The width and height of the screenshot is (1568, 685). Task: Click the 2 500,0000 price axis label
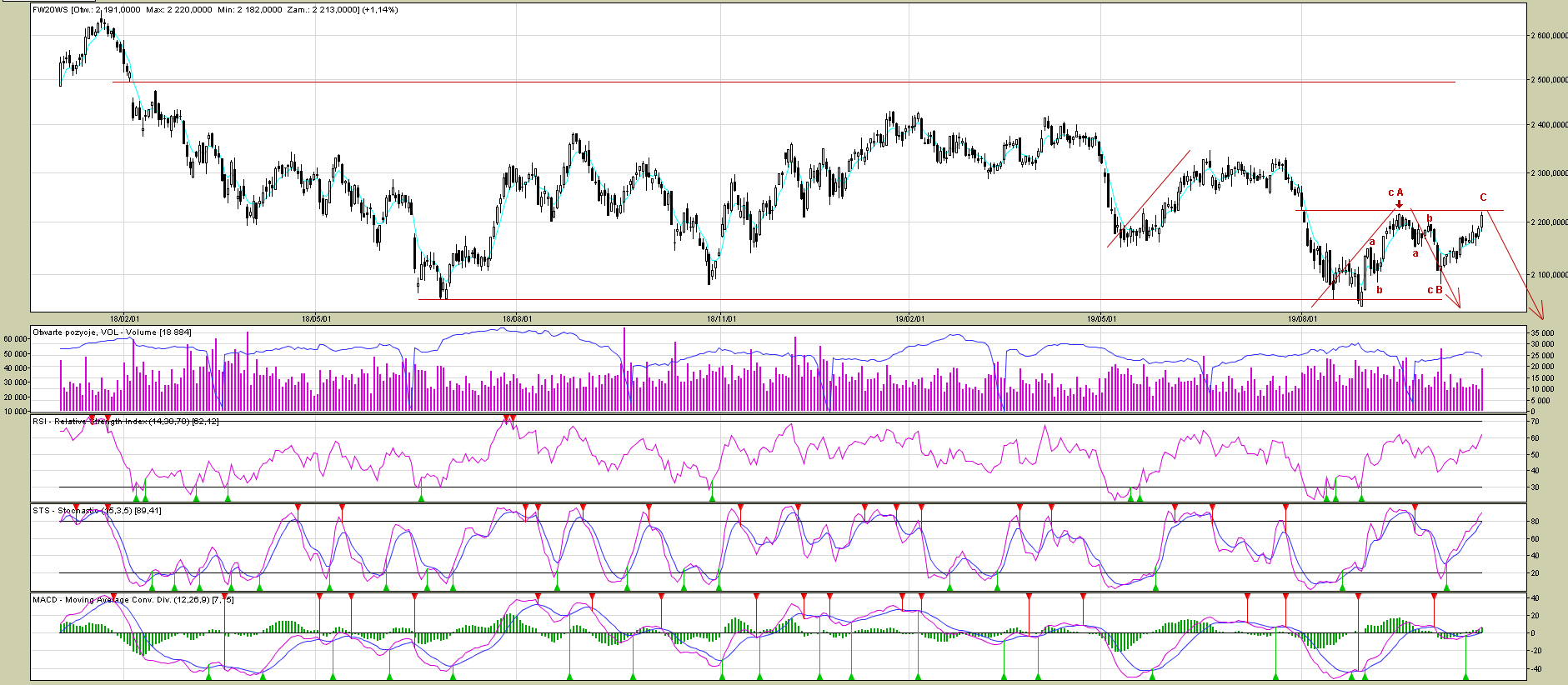(1548, 81)
